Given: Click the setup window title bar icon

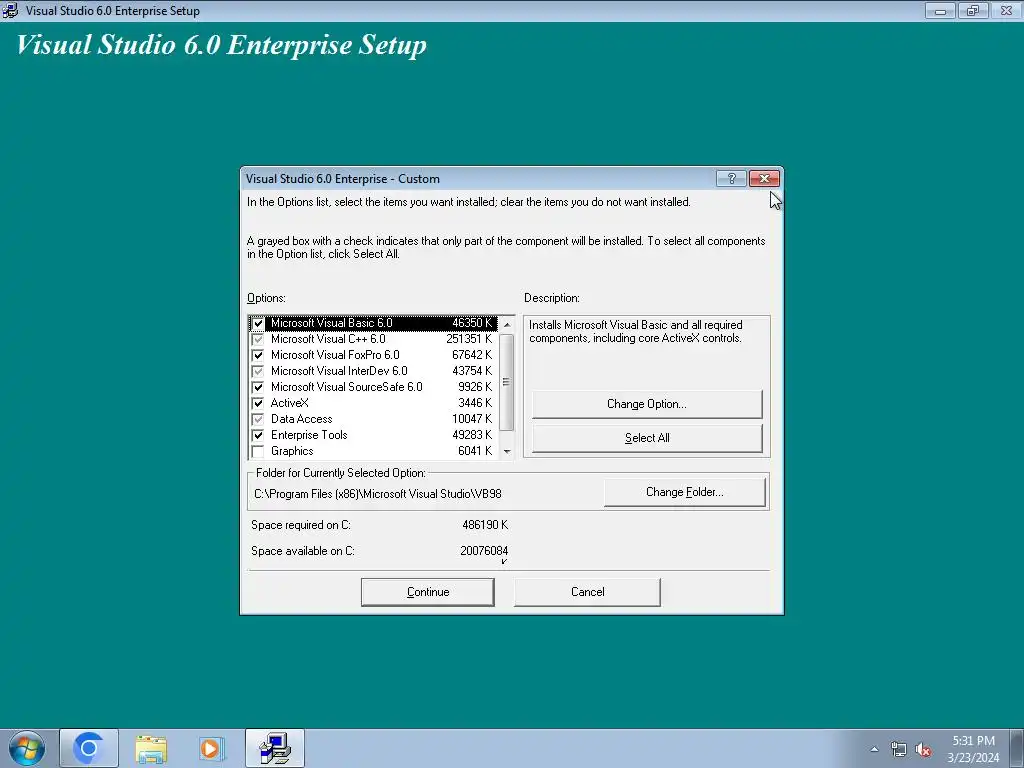Looking at the screenshot, I should [x=10, y=10].
